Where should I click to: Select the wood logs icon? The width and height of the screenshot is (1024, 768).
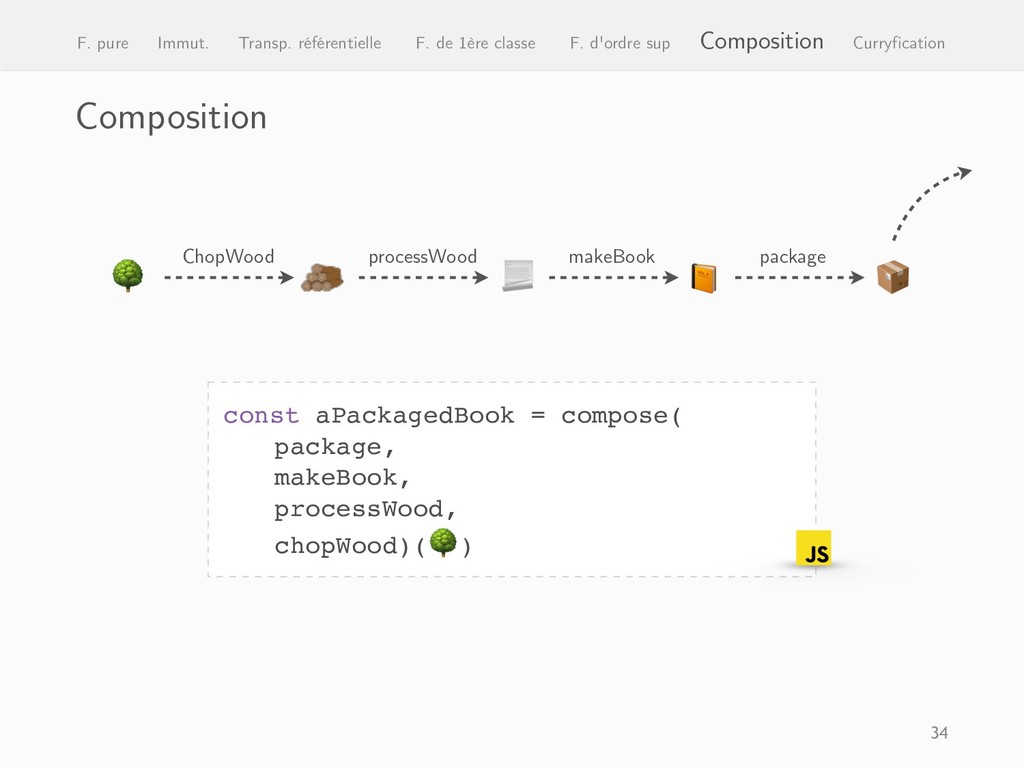(x=322, y=278)
